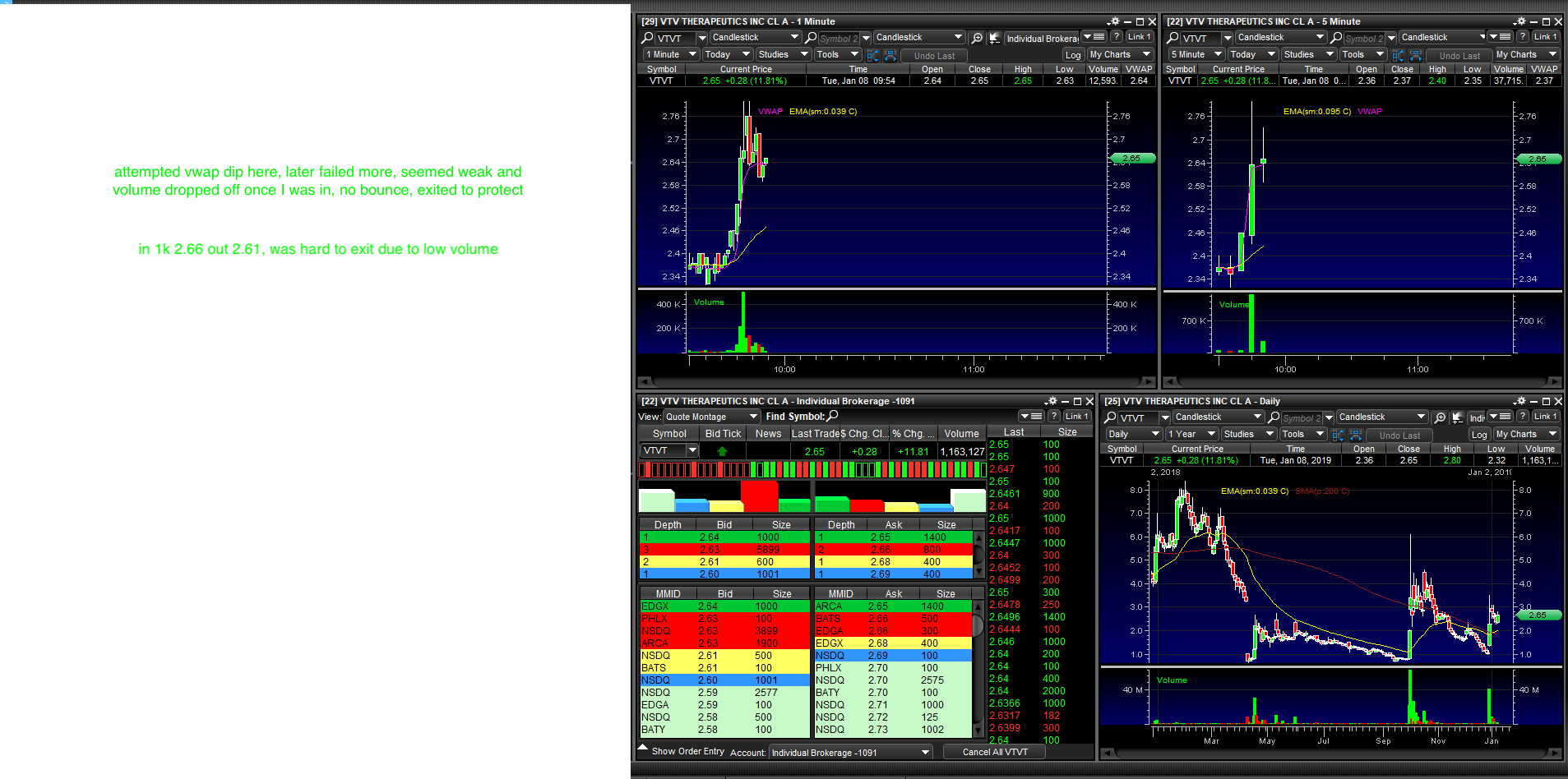
Task: Click Undo Last in the 1 Minute chart
Action: (x=935, y=56)
